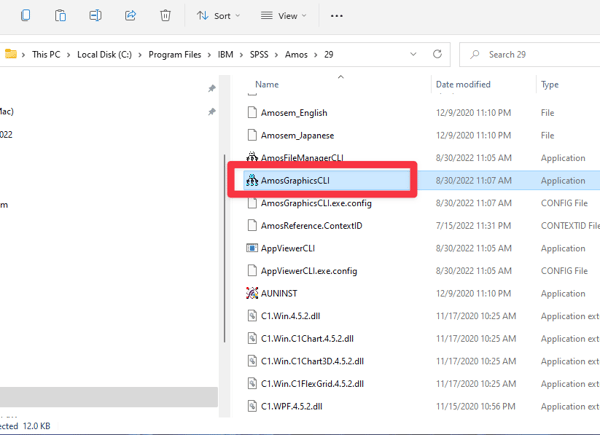
Task: Click the 11/15/2020 10:56 PM date cell
Action: point(476,406)
